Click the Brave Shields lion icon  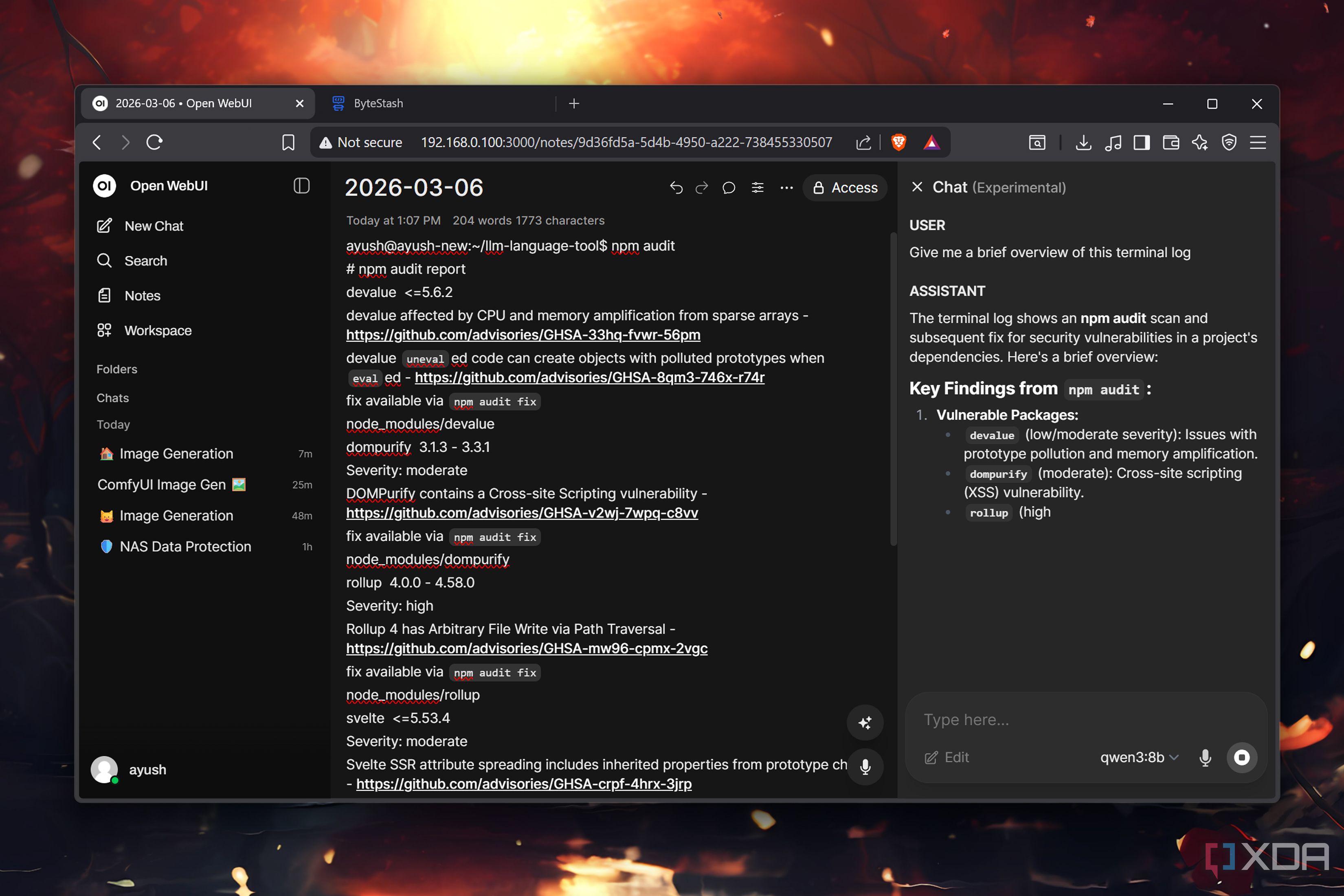898,142
